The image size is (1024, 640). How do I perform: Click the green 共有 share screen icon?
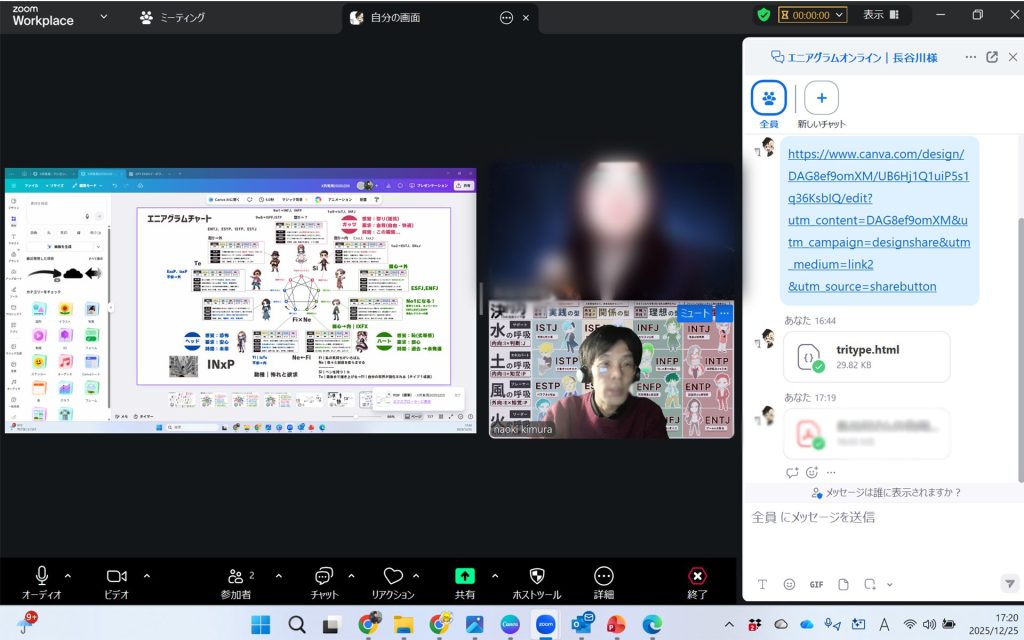465,576
